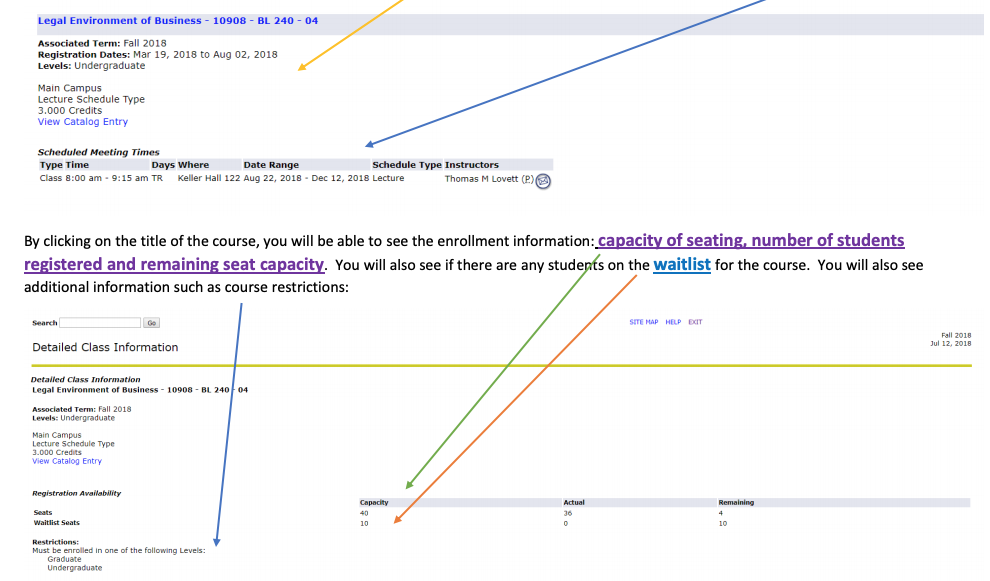Click the upper View Catalog Entry link
Image resolution: width=990 pixels, height=581 pixels.
83,122
